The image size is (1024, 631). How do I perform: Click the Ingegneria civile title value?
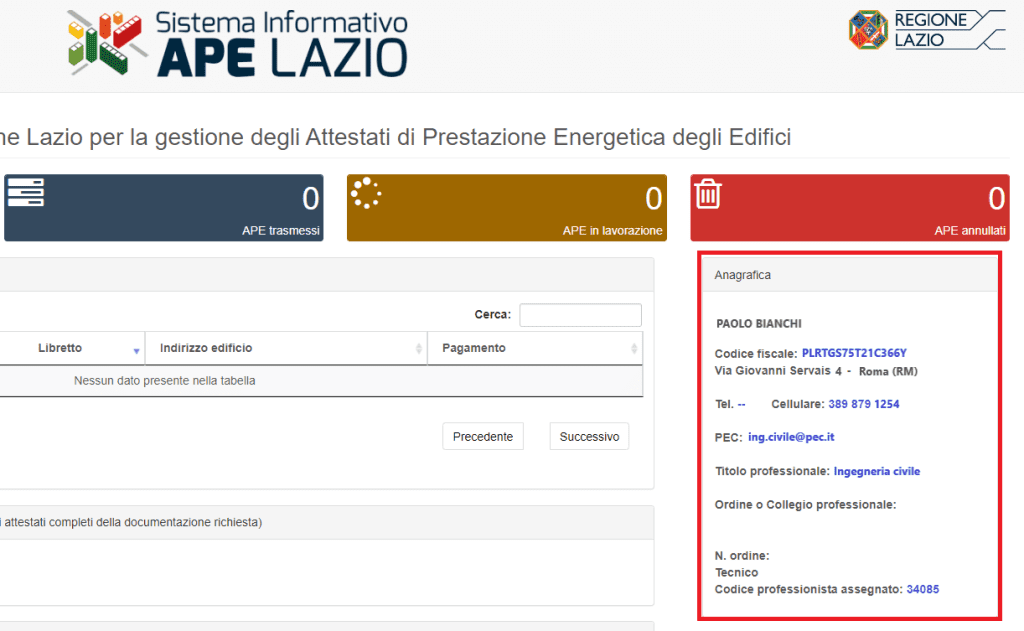click(876, 471)
